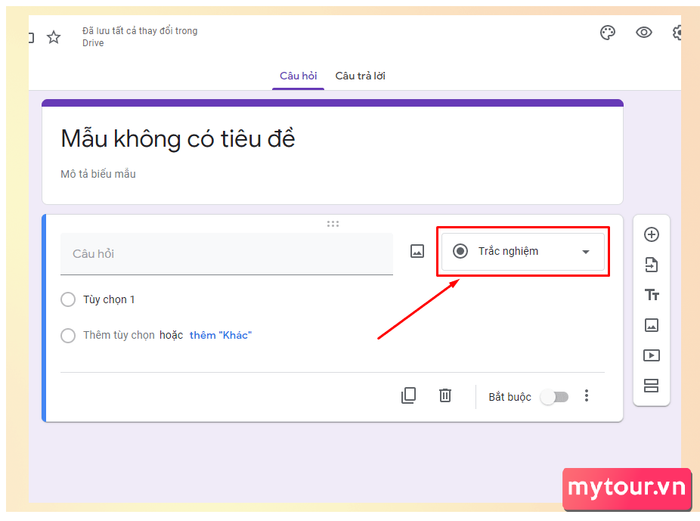Add a video from the sidebar
The width and height of the screenshot is (700, 521).
[651, 355]
